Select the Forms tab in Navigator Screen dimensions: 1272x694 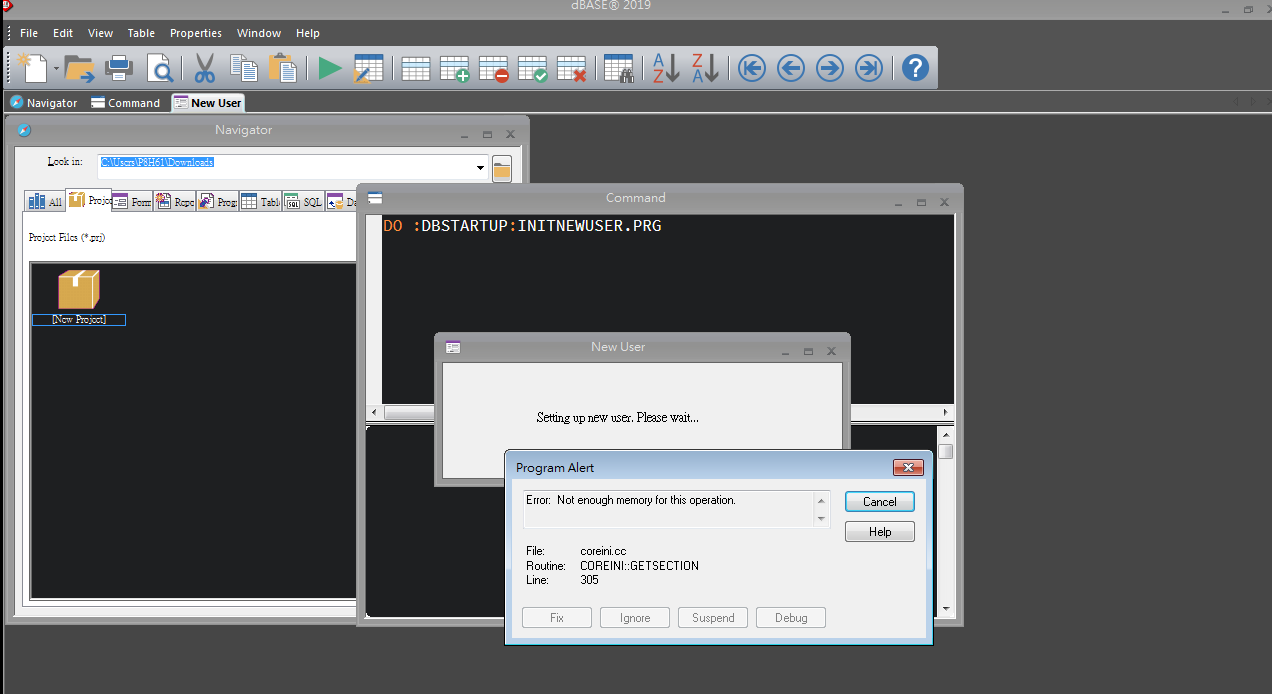point(133,202)
